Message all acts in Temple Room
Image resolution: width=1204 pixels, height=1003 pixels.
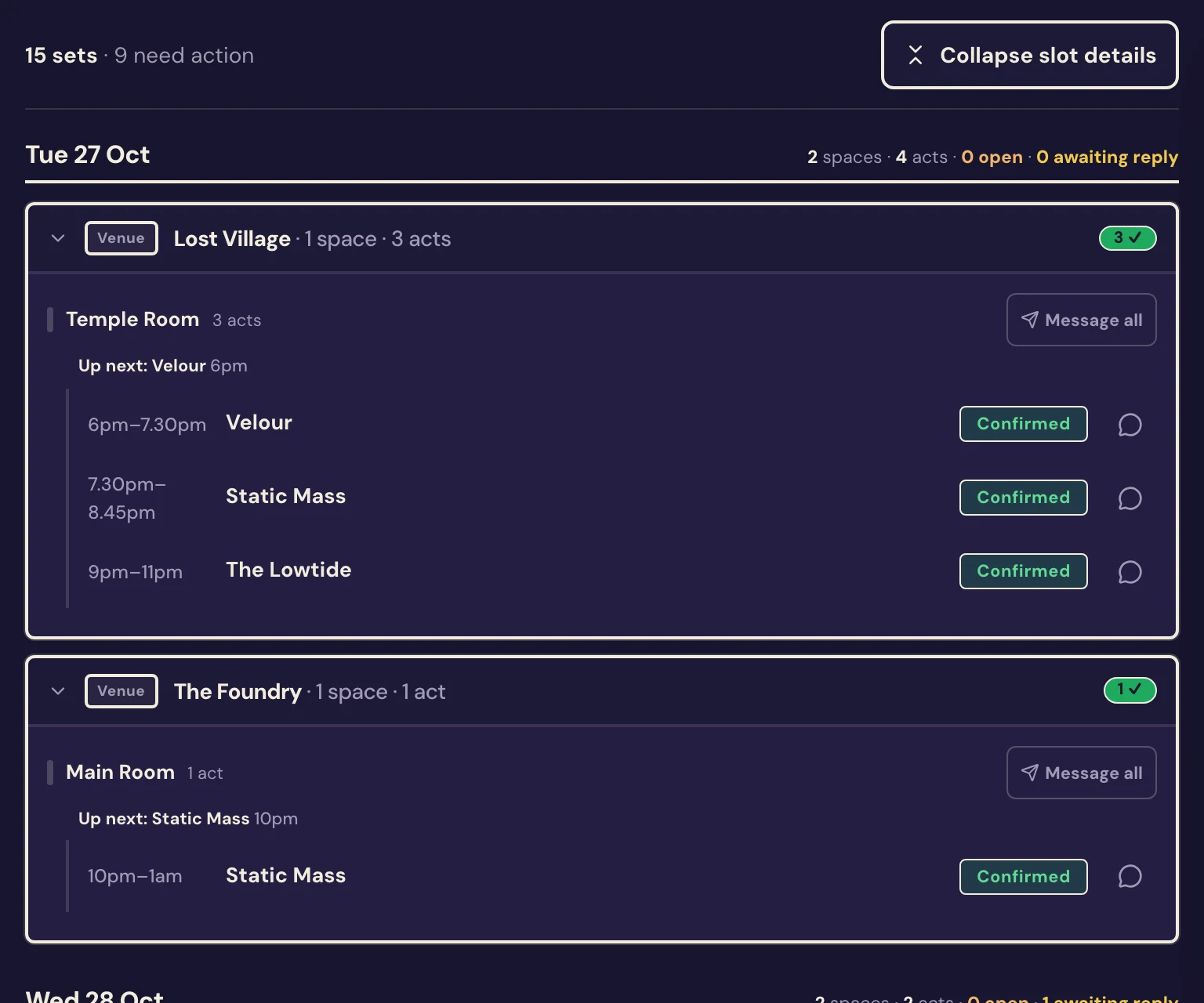pos(1082,320)
